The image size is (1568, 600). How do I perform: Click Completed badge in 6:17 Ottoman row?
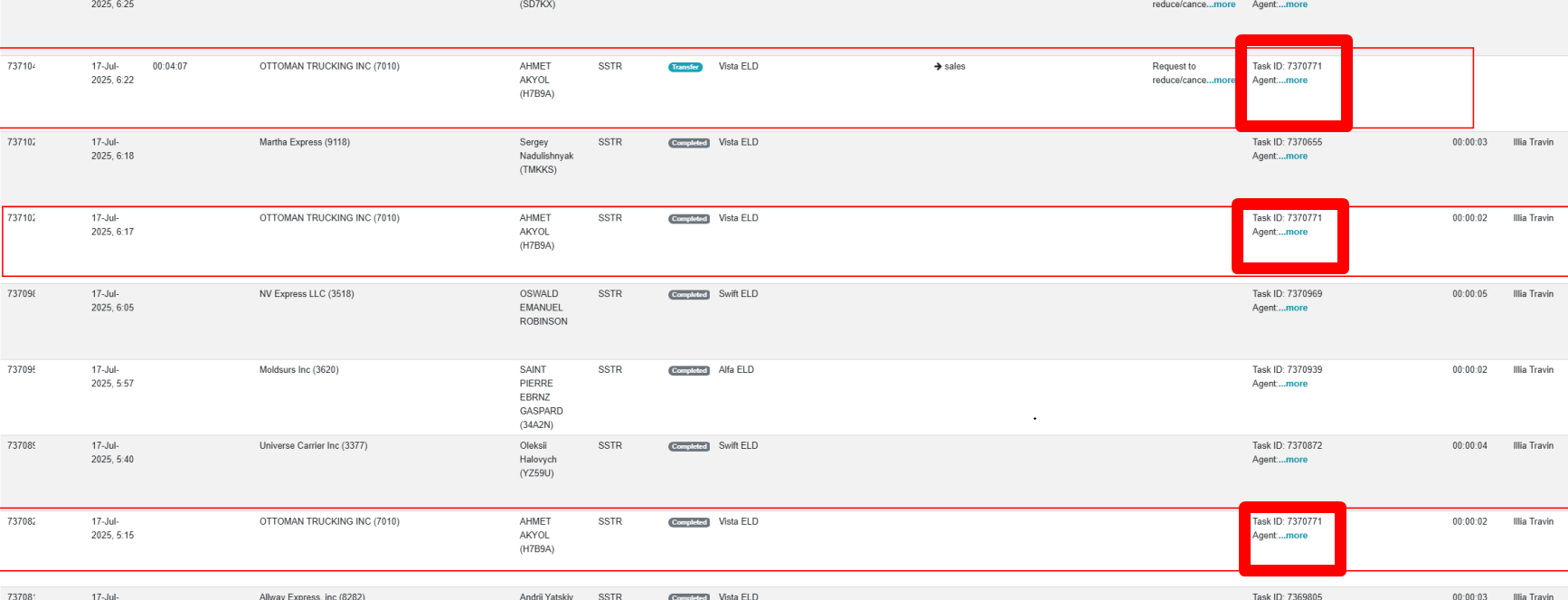[689, 219]
